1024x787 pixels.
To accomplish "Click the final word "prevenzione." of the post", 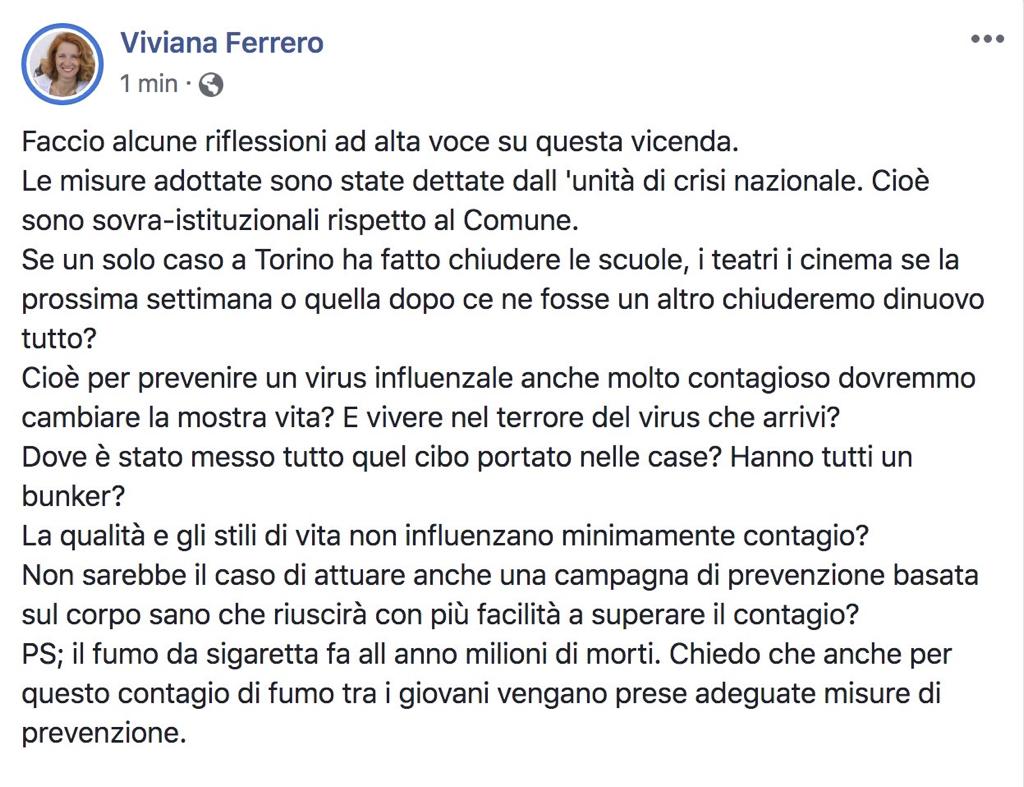I will click(x=104, y=732).
